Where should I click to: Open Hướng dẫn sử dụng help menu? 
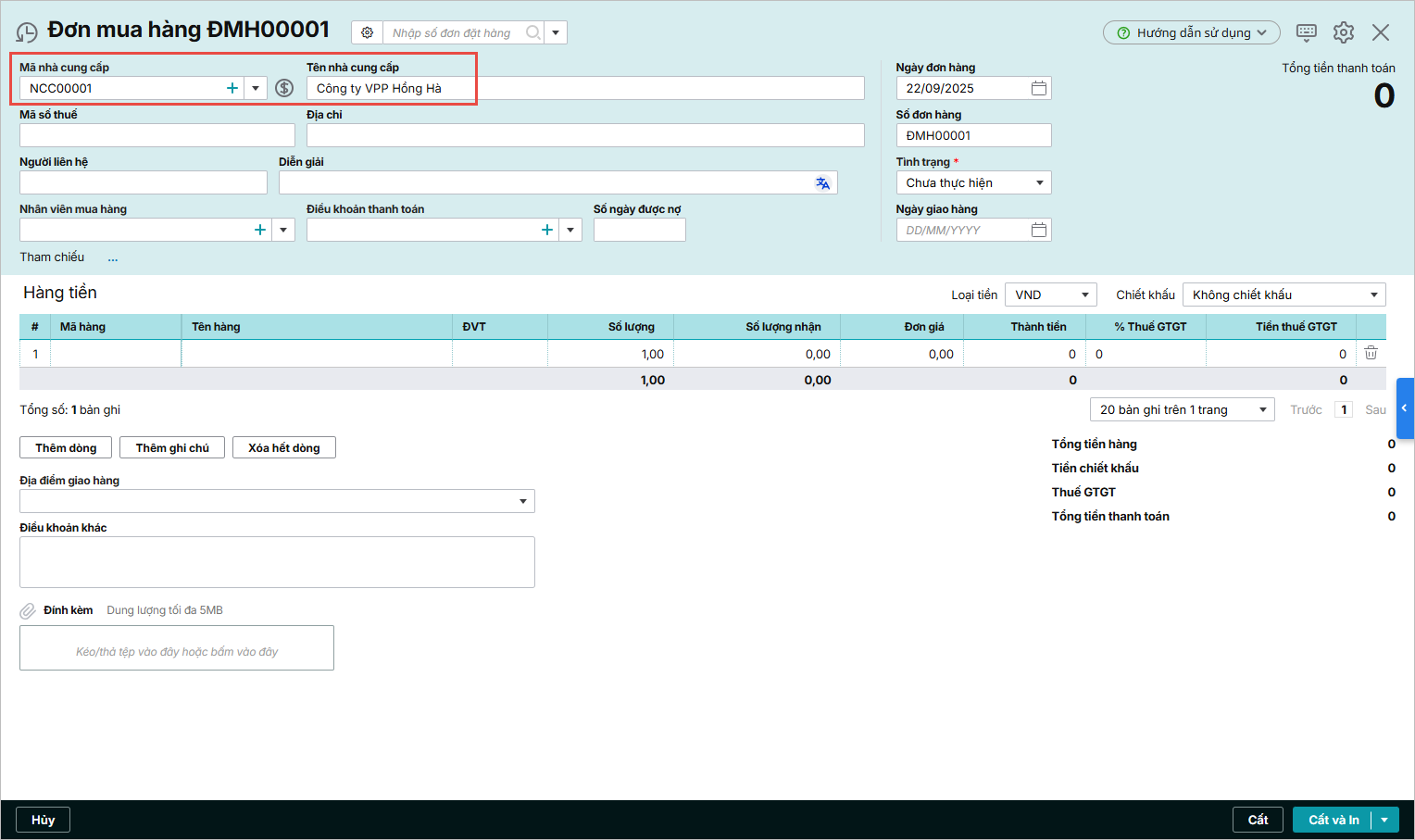tap(1191, 32)
